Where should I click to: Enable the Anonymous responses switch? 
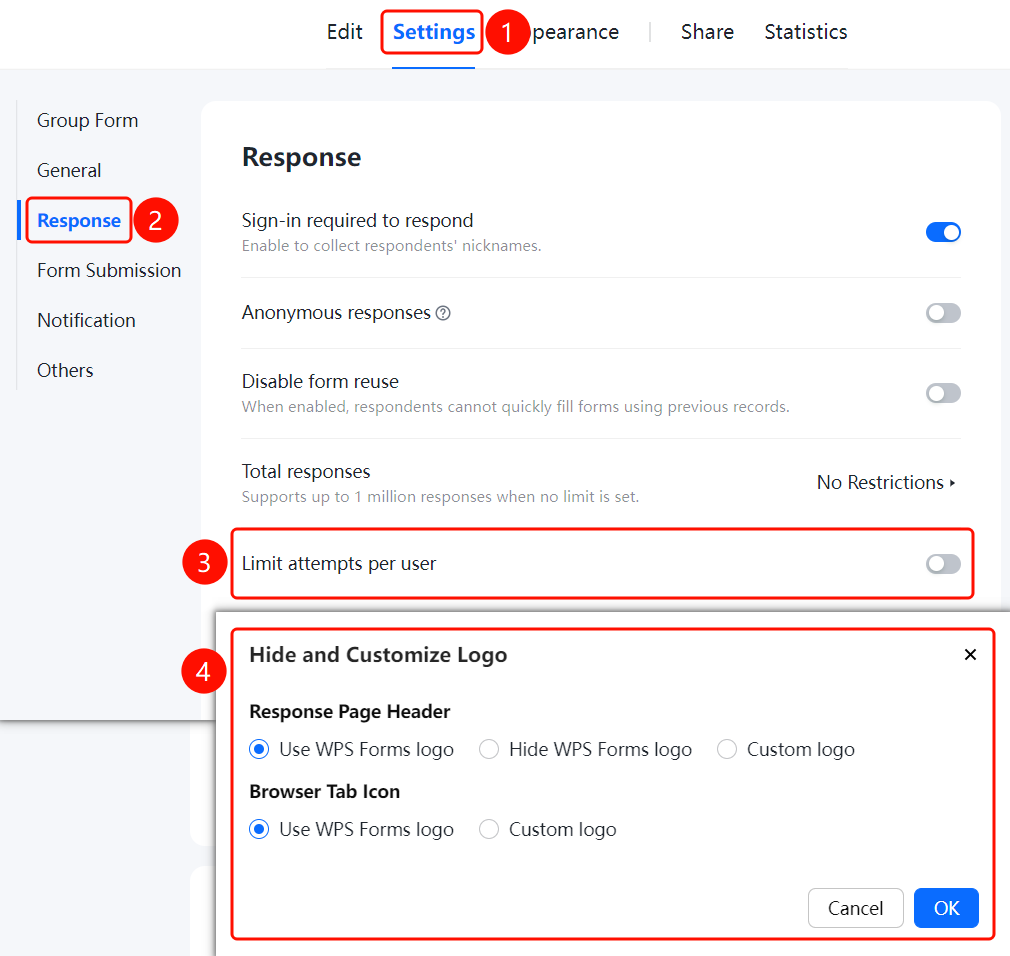click(943, 313)
